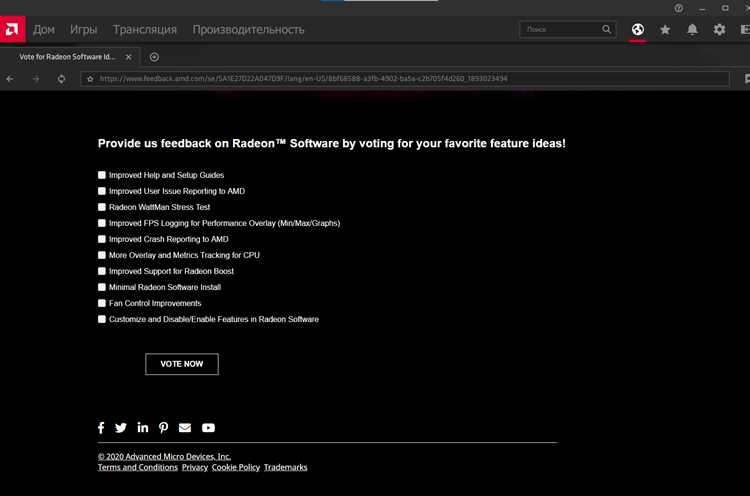
Task: Add a new browser tab
Action: [x=154, y=57]
